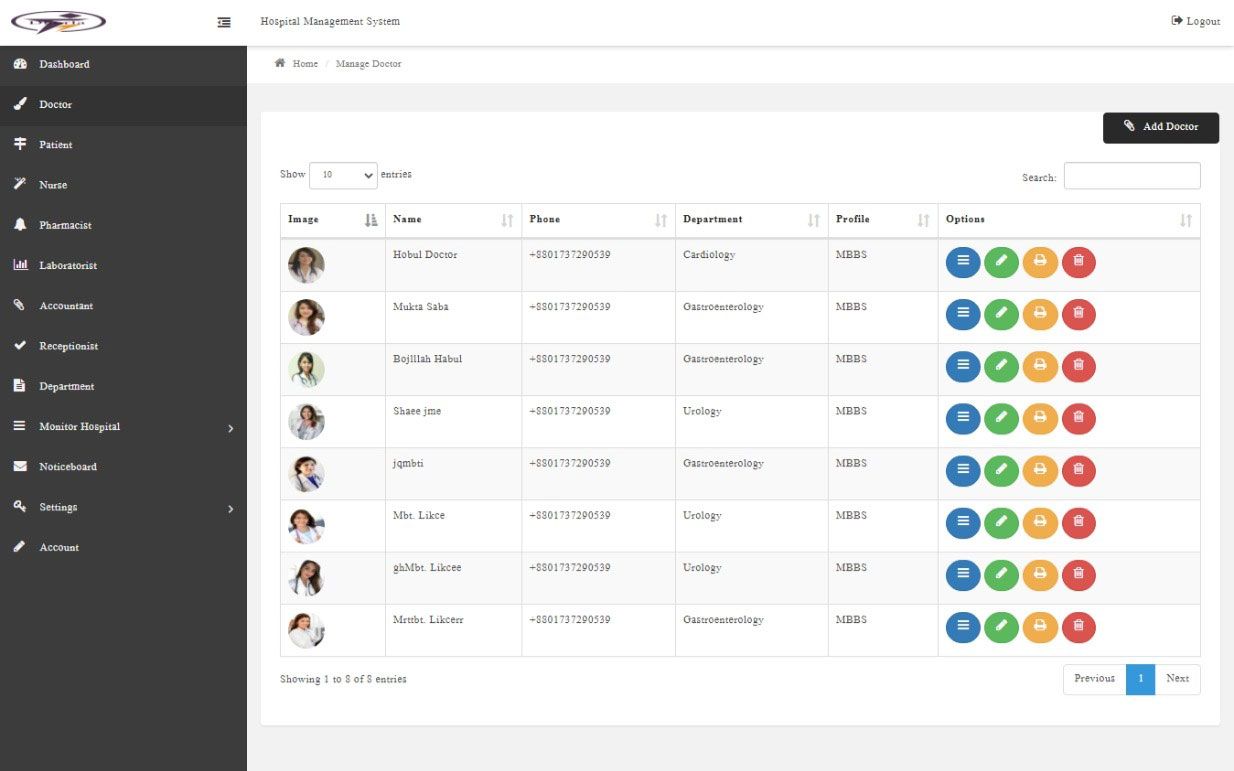Image resolution: width=1234 pixels, height=771 pixels.
Task: Edit the Mbt. Likce record
Action: (x=1002, y=522)
